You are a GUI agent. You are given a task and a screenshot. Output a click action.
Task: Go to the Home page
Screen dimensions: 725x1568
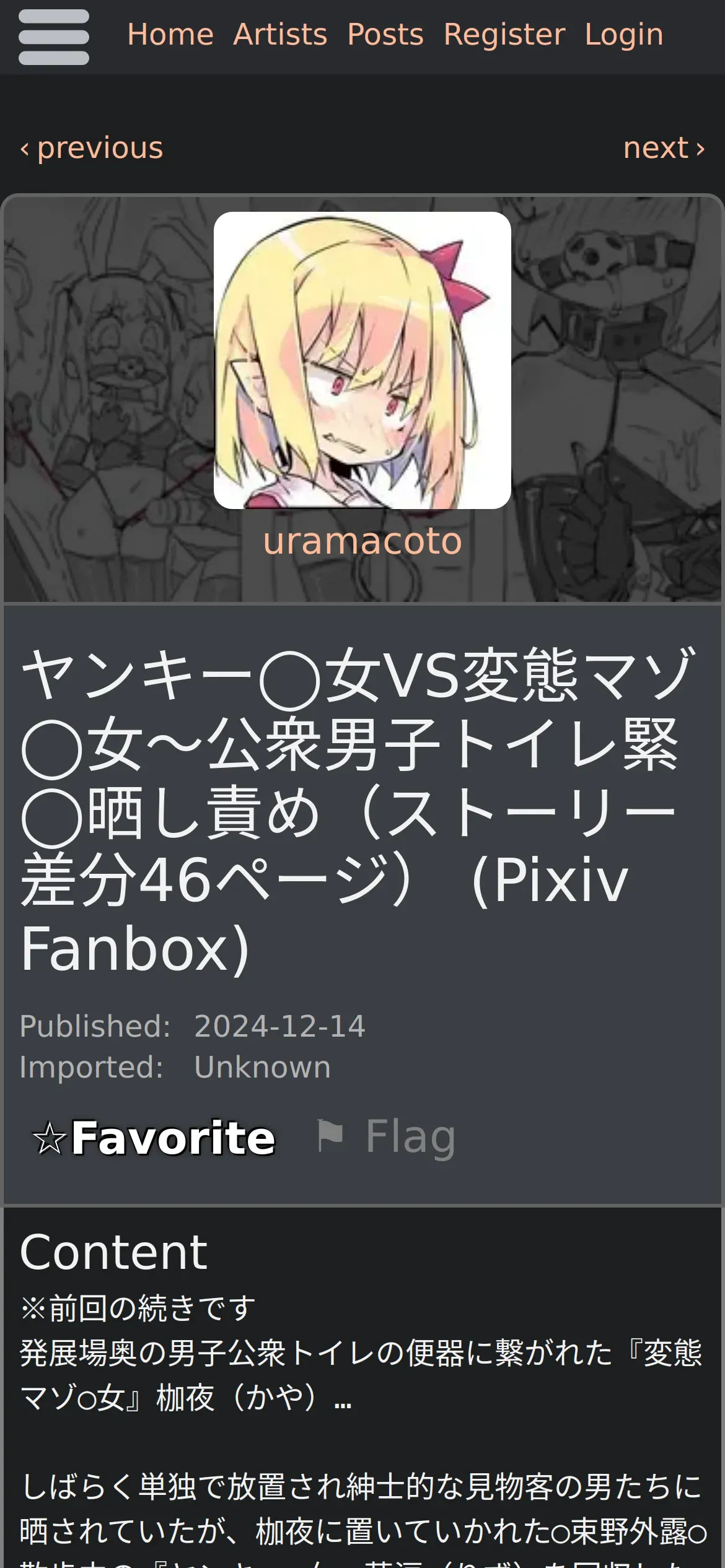[x=170, y=34]
